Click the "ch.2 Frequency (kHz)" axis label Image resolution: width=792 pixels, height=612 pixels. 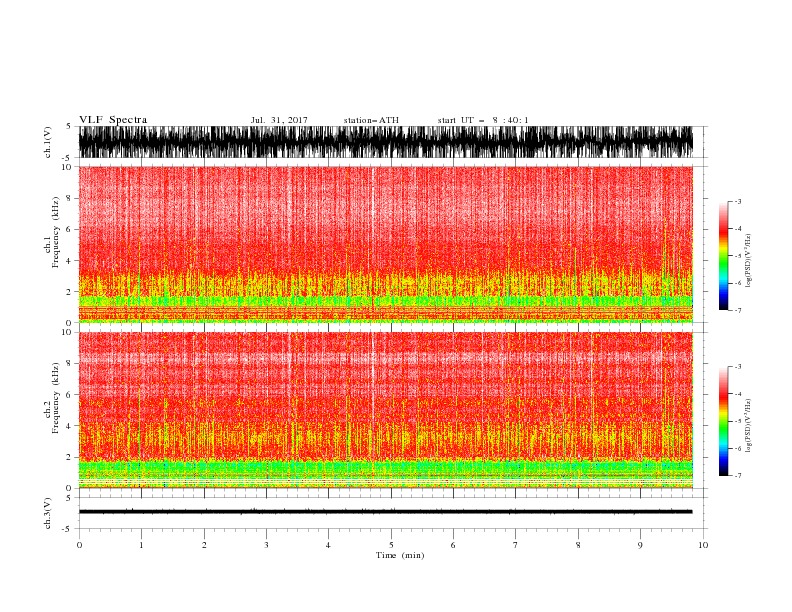coord(52,398)
